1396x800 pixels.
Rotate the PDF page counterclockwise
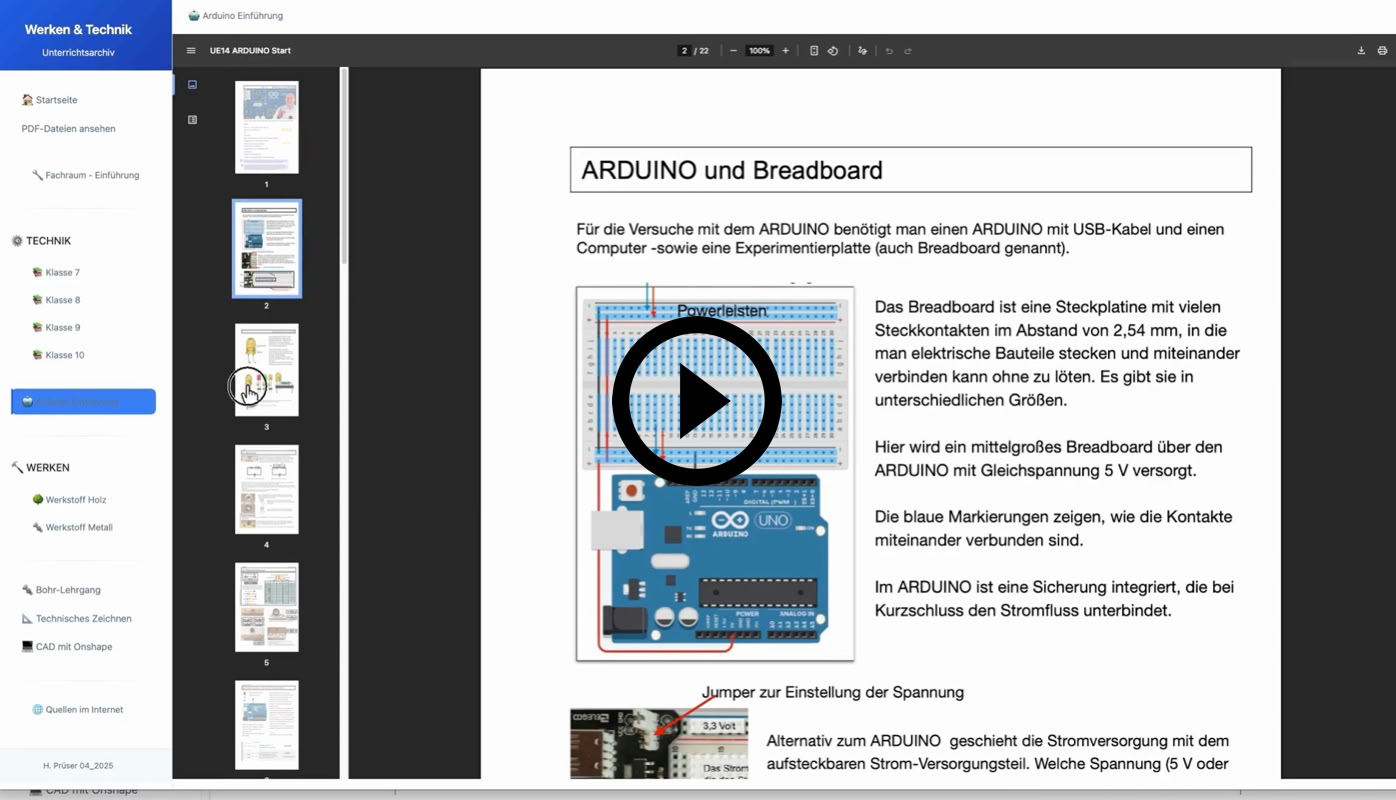coord(833,51)
